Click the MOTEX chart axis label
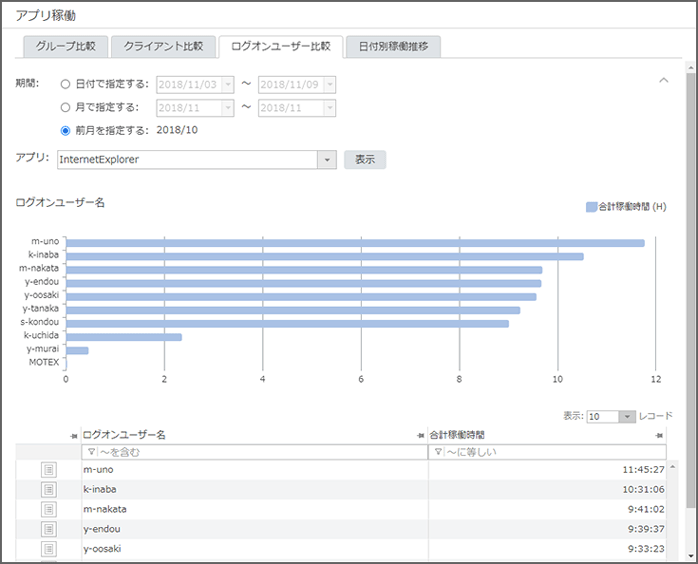The width and height of the screenshot is (698, 564). click(x=44, y=362)
